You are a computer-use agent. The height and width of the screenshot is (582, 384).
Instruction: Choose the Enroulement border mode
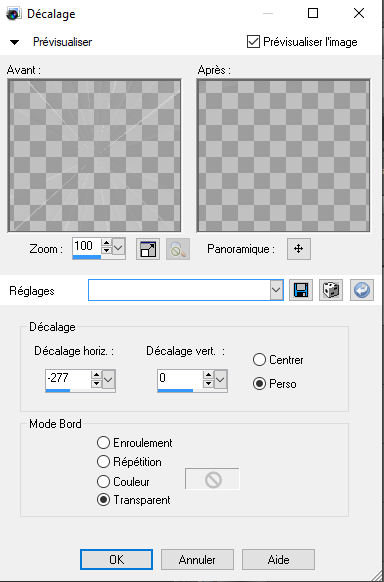[x=103, y=443]
